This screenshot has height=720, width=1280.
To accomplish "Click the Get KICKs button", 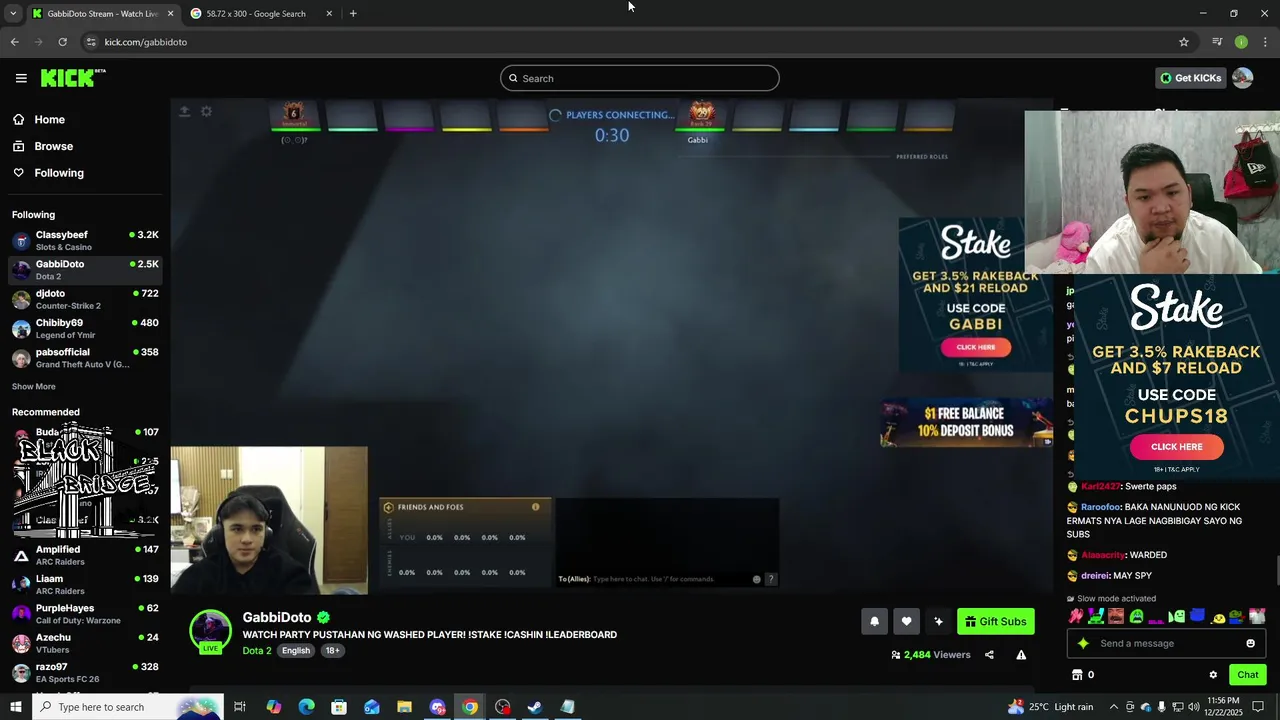I will pos(1190,78).
